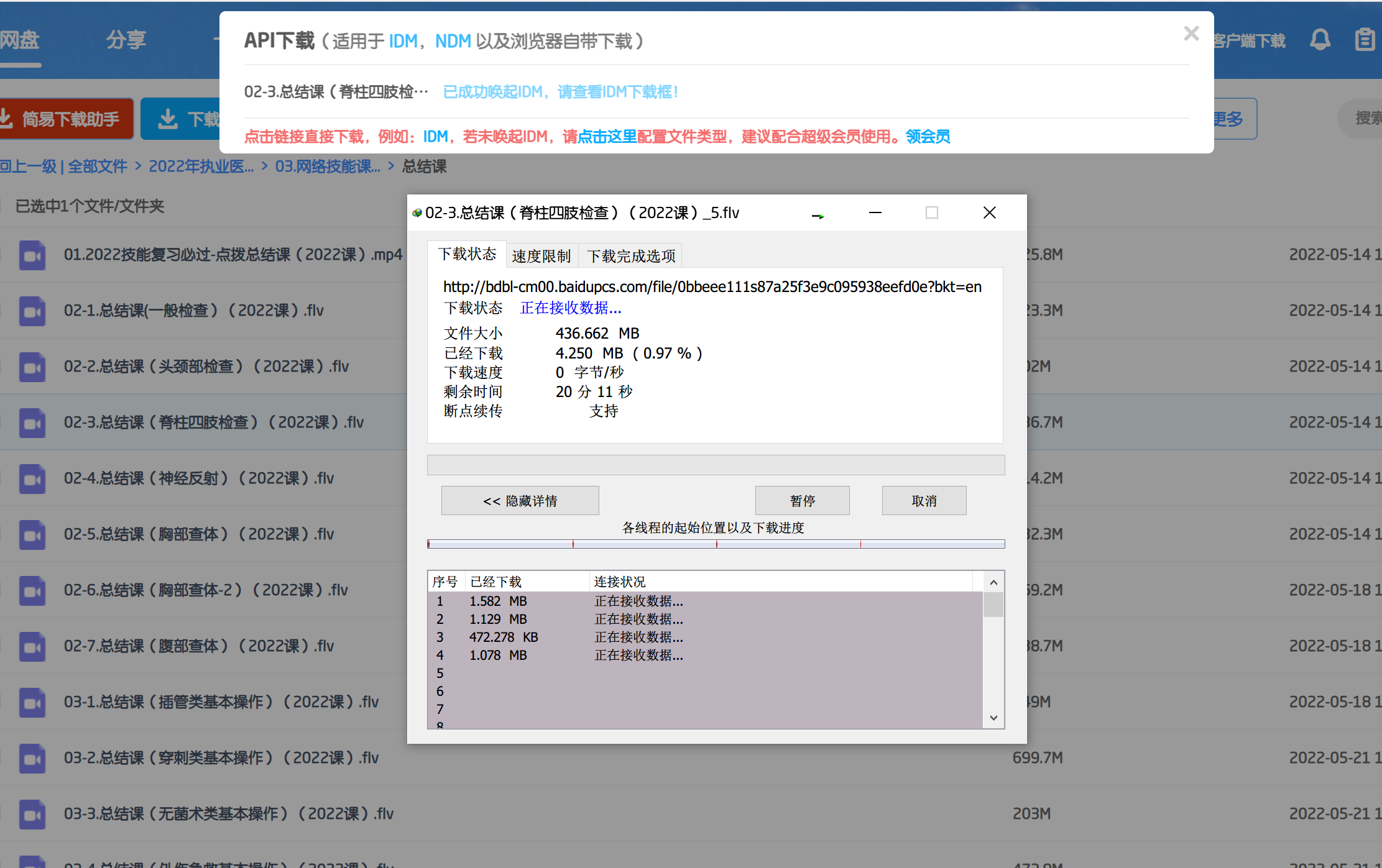Click 正在接收数据... status text
The width and height of the screenshot is (1382, 868).
(x=570, y=308)
